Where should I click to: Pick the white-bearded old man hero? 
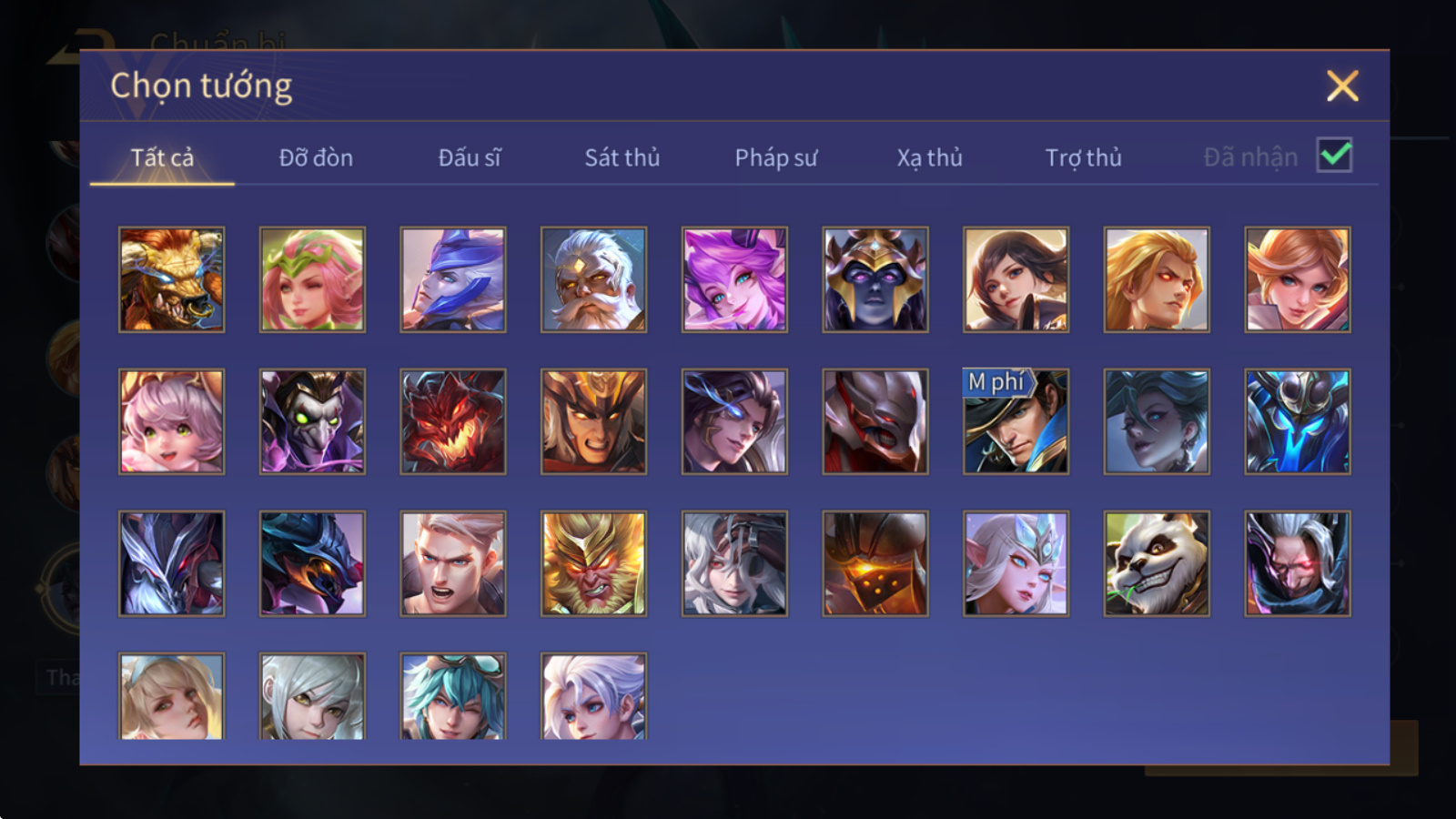(x=593, y=279)
